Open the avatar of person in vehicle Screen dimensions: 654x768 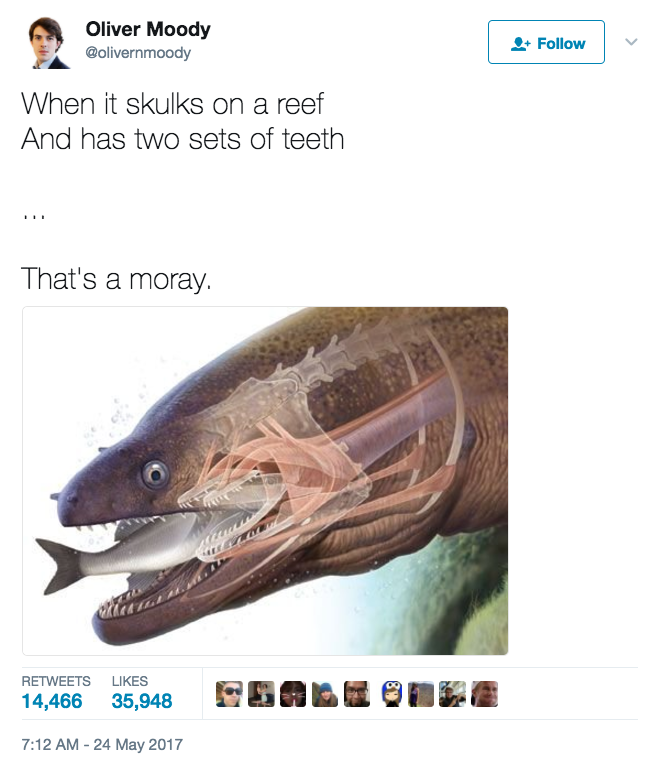[453, 694]
